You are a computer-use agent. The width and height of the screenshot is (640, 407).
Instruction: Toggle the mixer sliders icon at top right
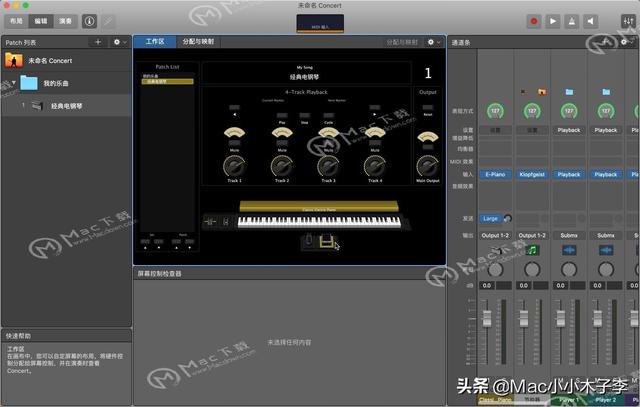coord(628,21)
